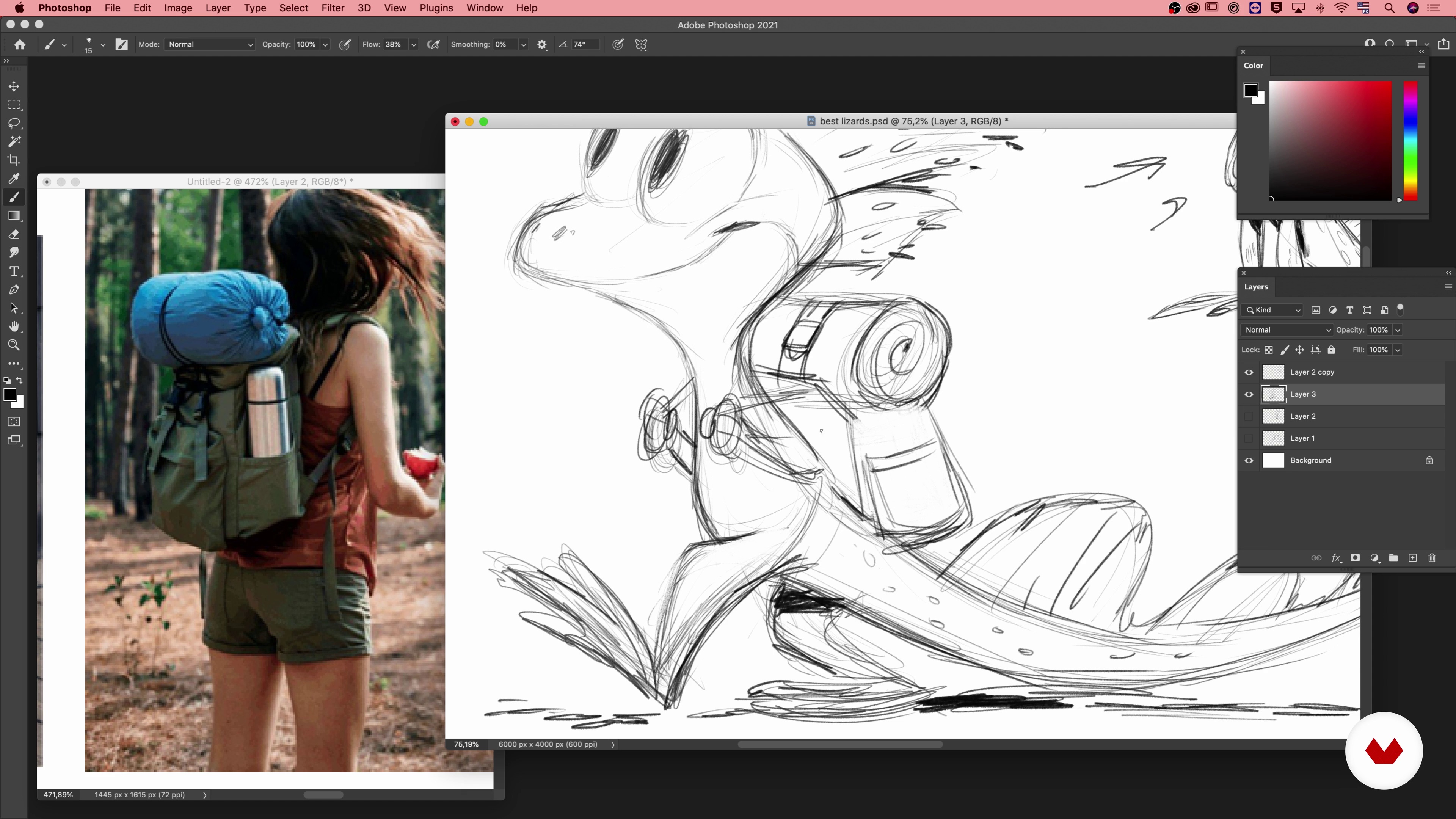Toggle lock transparent pixels
Screen dimensions: 1456x819
click(x=1269, y=350)
